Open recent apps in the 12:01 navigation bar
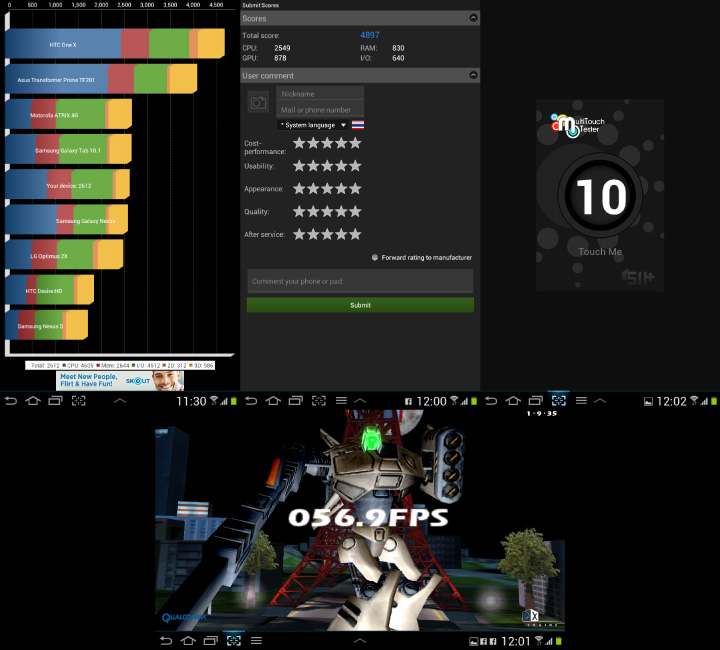 [211, 640]
